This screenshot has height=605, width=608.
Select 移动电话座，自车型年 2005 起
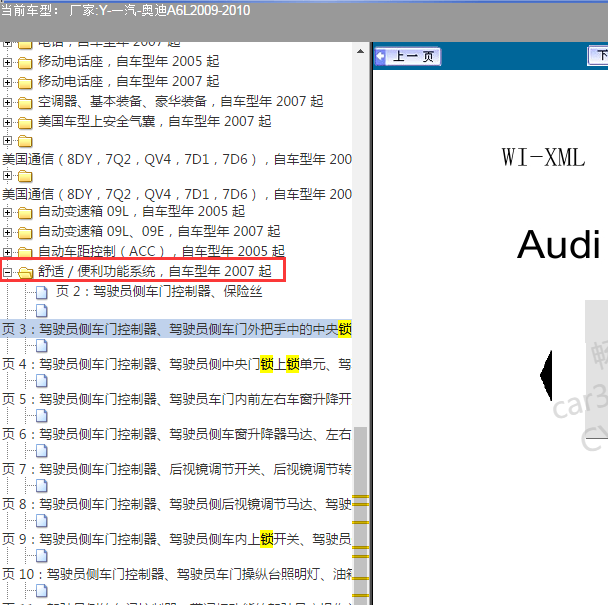click(128, 61)
